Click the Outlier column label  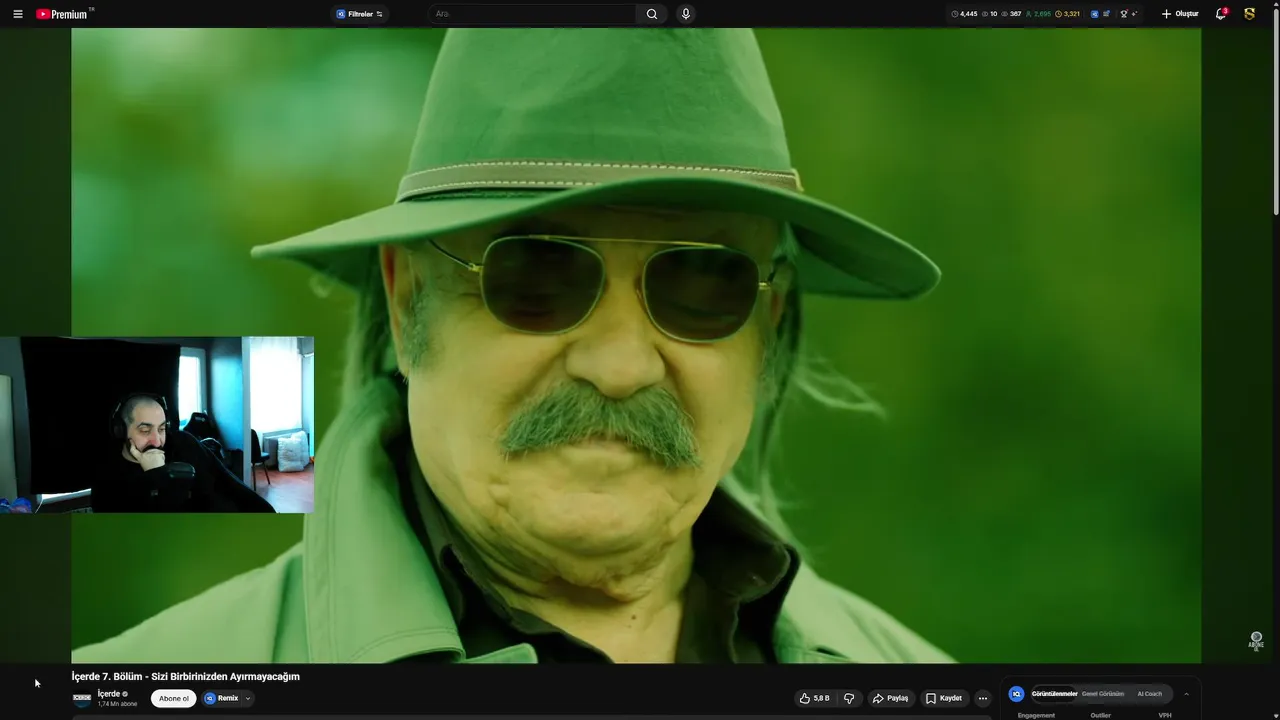pos(1100,715)
